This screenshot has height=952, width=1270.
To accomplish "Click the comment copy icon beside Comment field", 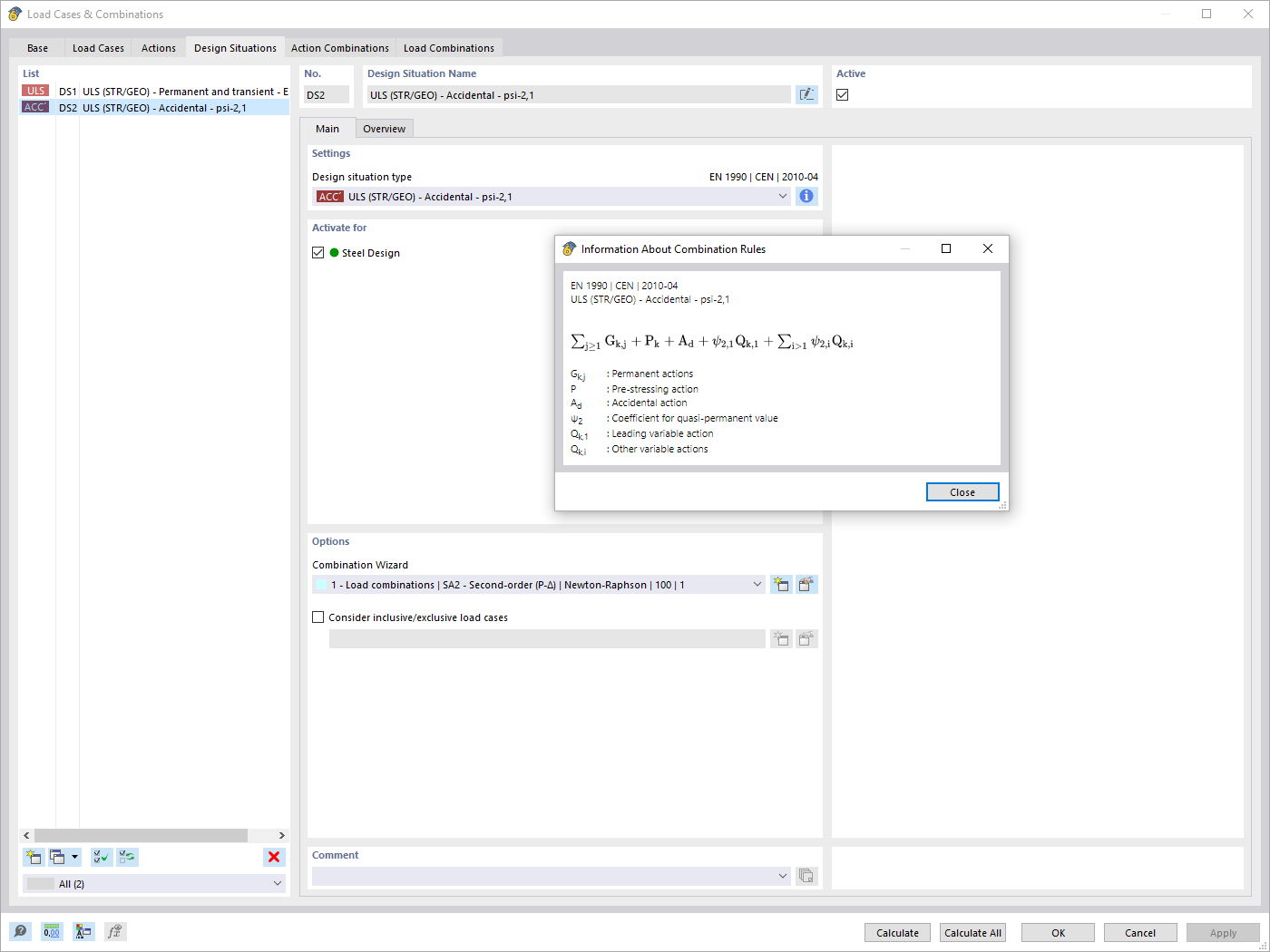I will click(806, 875).
